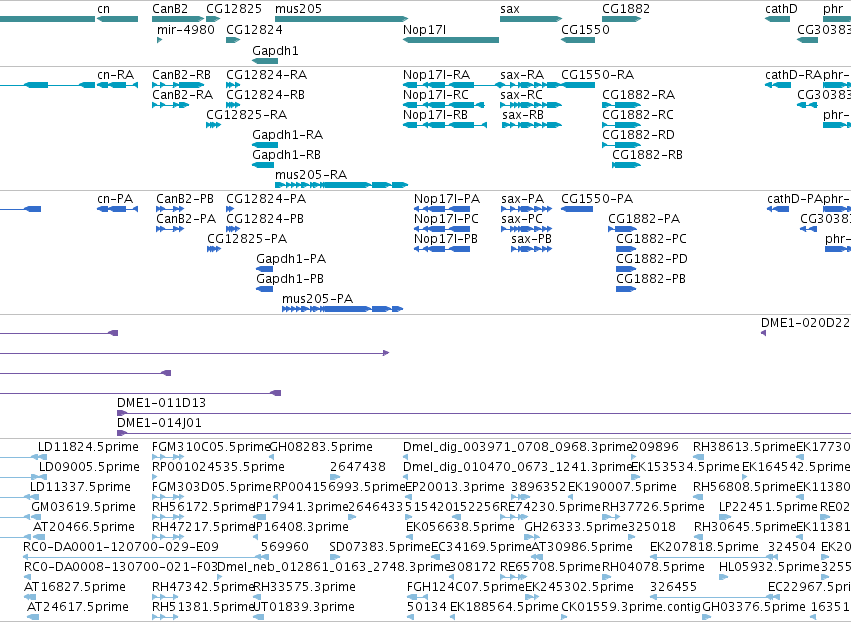851x622 pixels.
Task: Select the SD07383.5prime EST label
Action: pyautogui.click(x=380, y=547)
